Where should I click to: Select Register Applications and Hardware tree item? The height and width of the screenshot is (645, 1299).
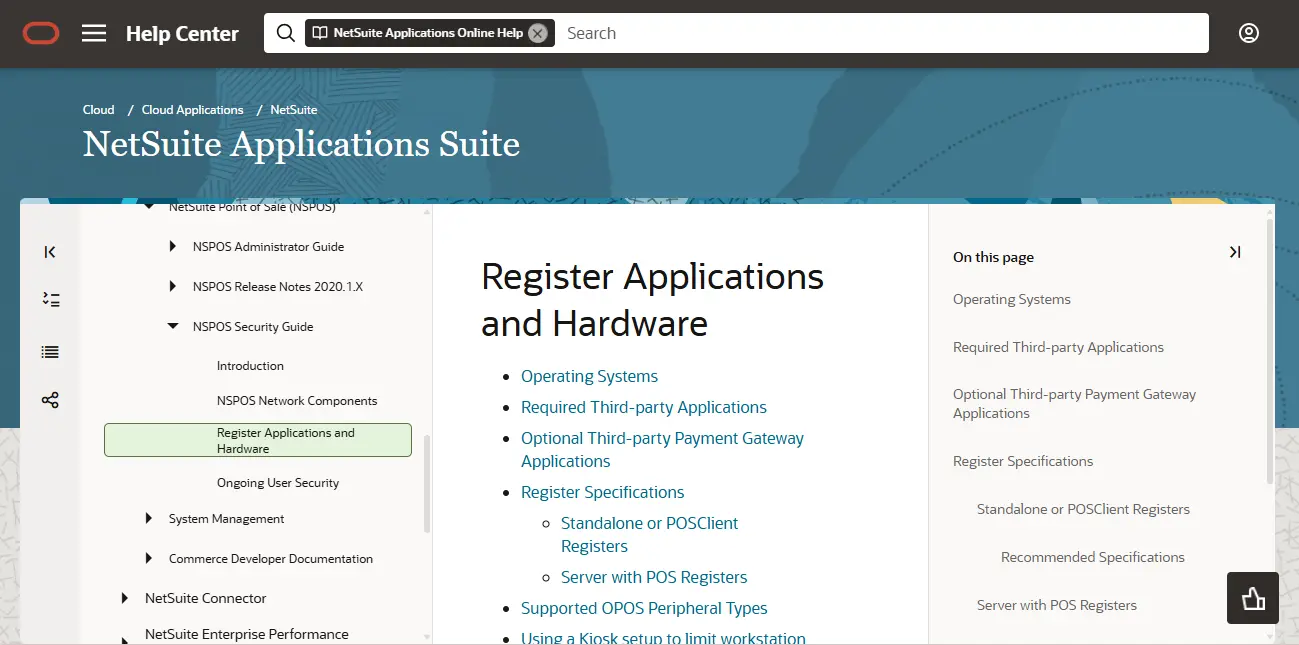[258, 440]
